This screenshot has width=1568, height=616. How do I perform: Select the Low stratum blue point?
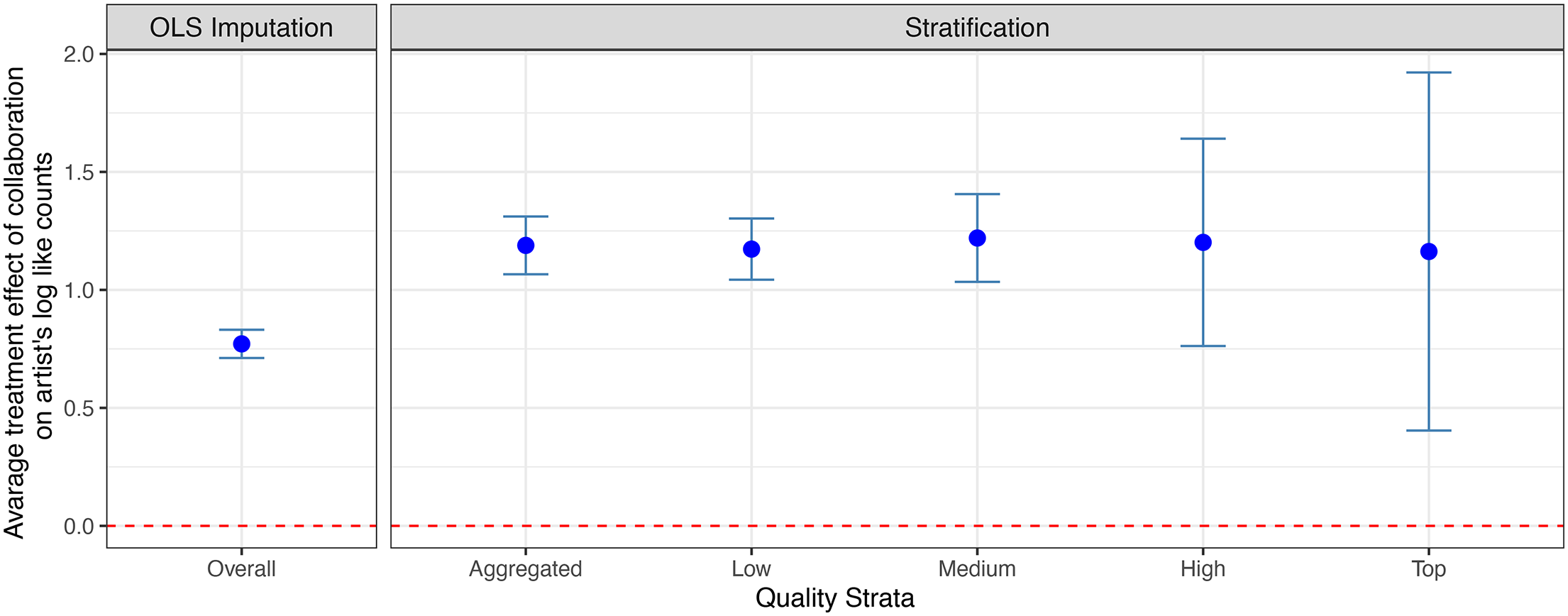tap(751, 249)
